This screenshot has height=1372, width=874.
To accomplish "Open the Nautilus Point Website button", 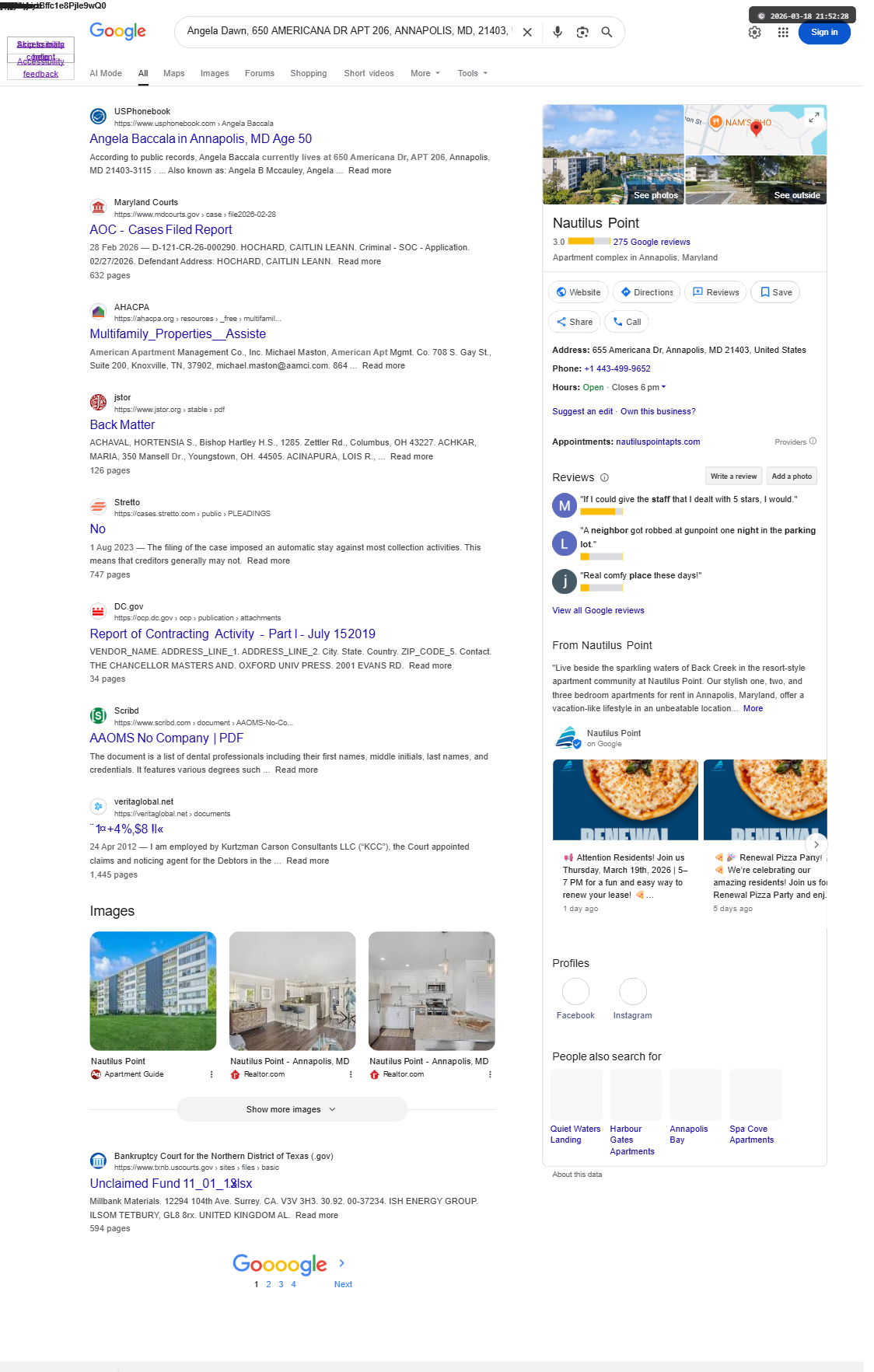I will (x=579, y=292).
